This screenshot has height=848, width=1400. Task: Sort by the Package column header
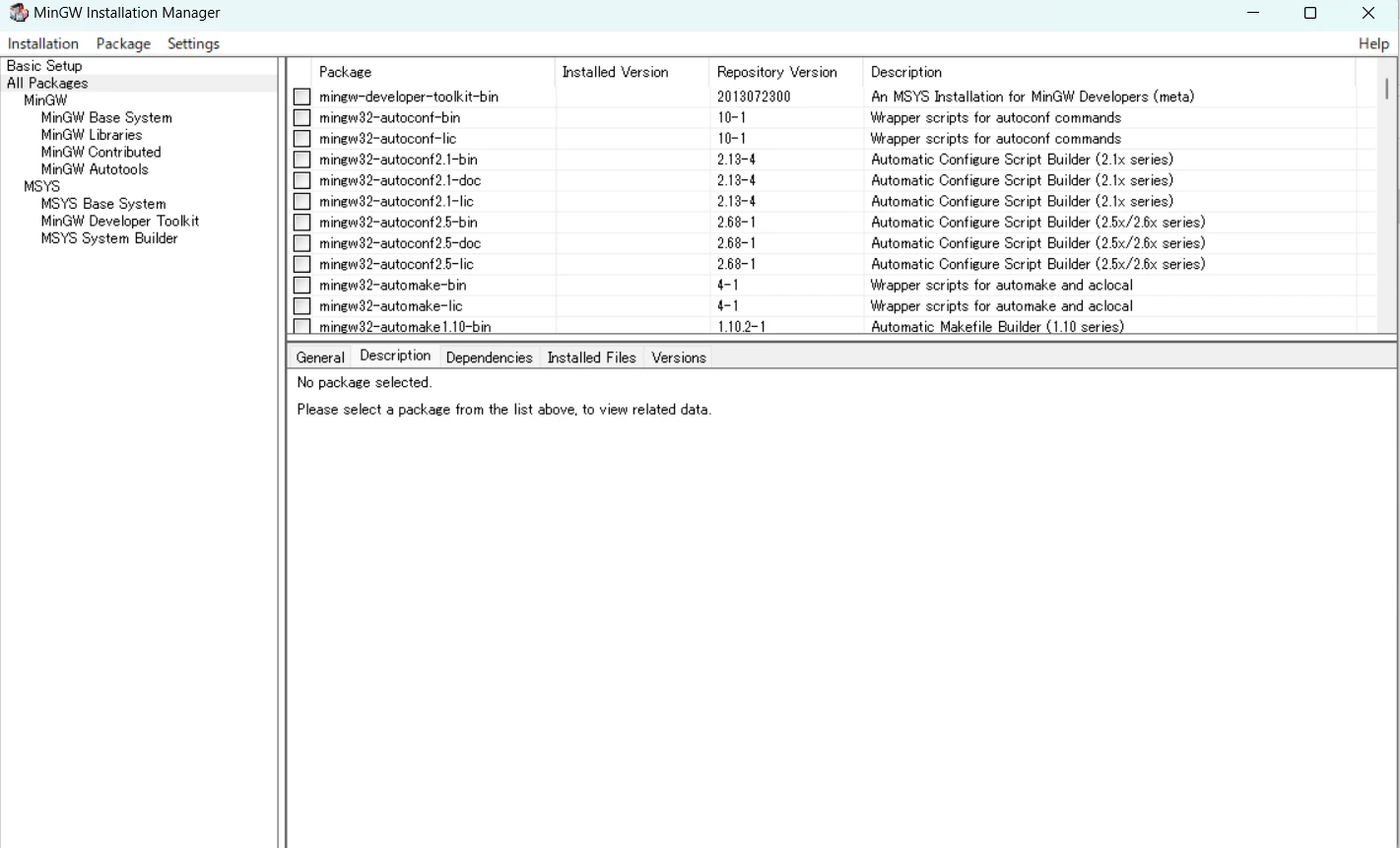click(433, 72)
